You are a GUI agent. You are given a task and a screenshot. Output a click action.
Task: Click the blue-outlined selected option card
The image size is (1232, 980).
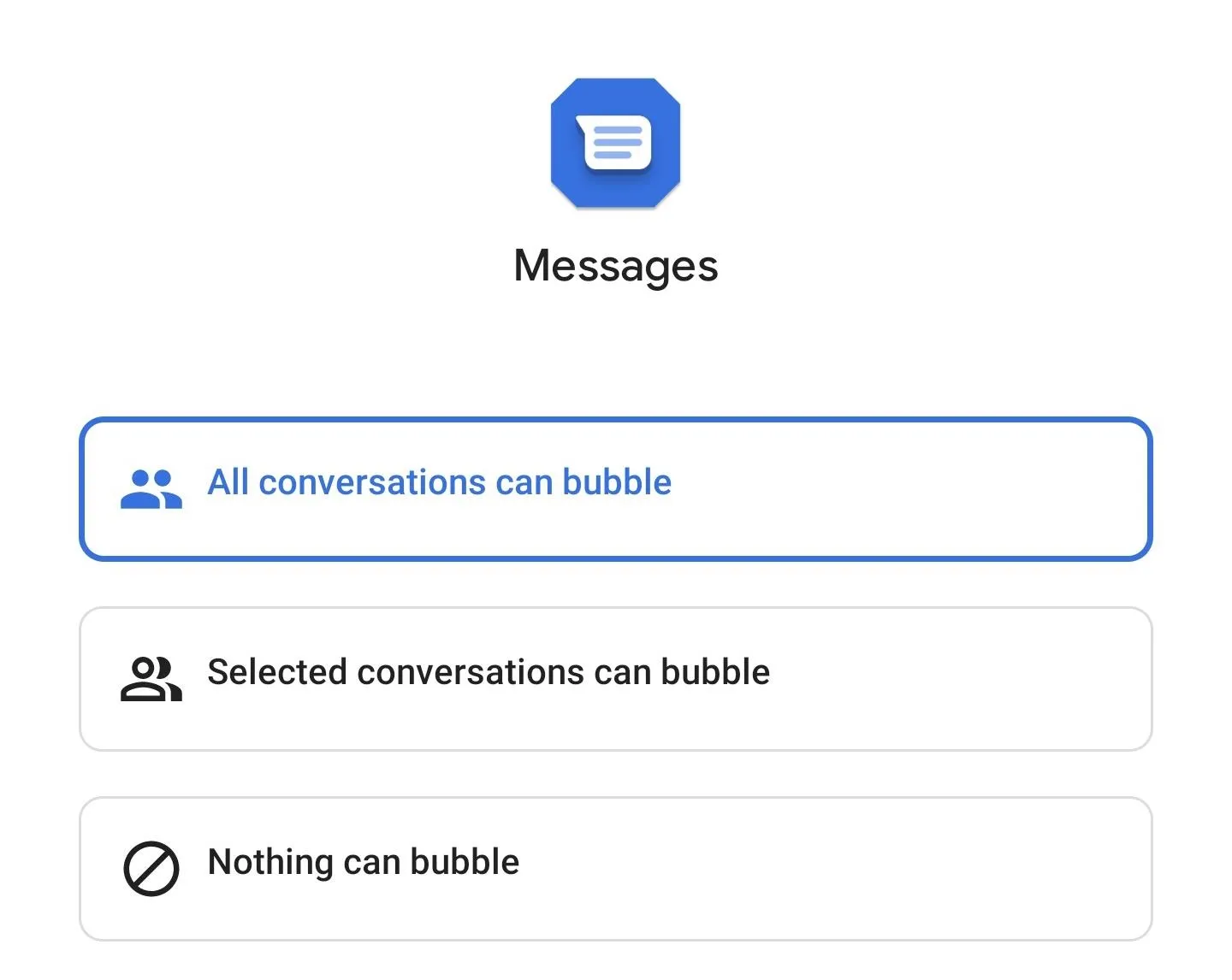click(616, 489)
